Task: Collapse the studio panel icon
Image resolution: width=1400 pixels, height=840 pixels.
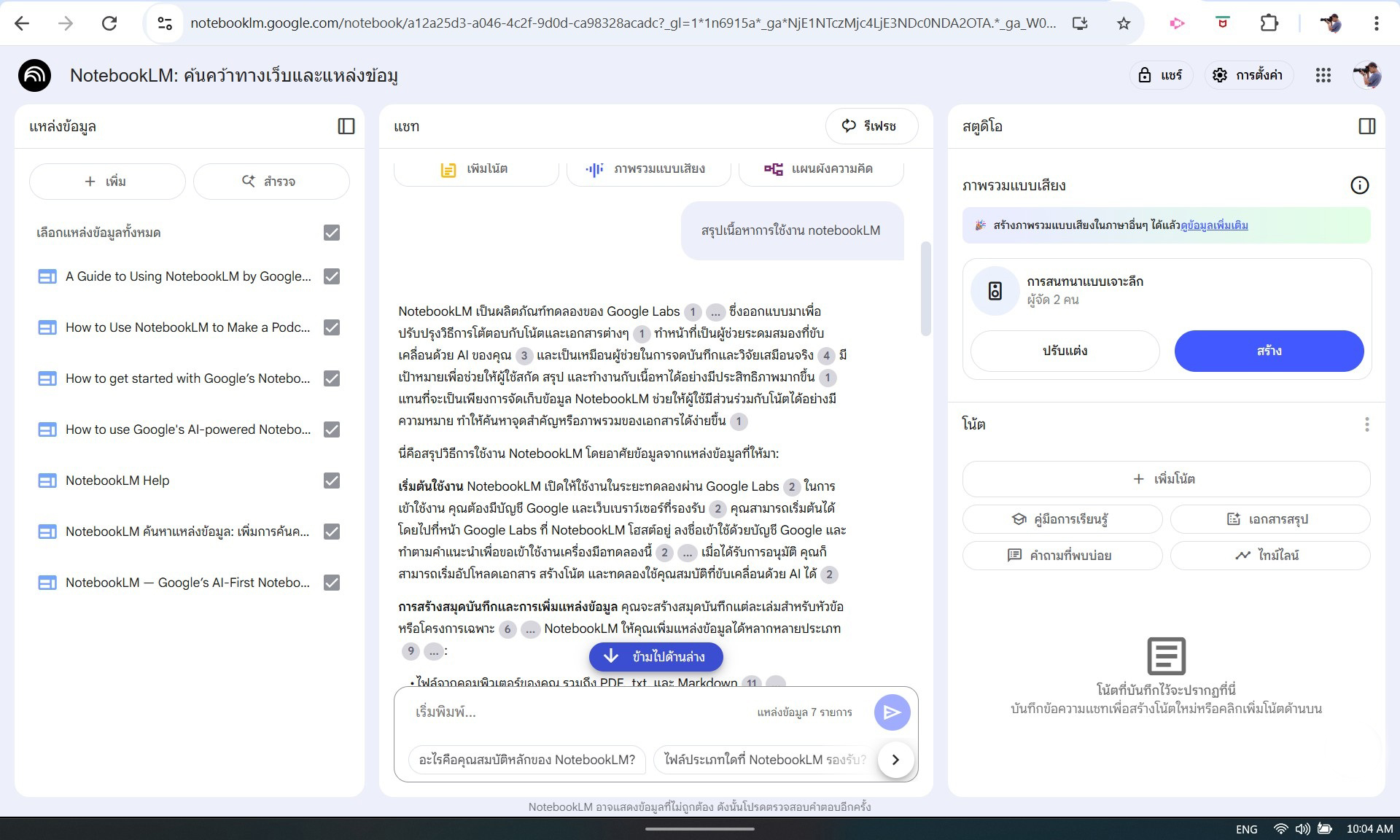Action: (1367, 126)
